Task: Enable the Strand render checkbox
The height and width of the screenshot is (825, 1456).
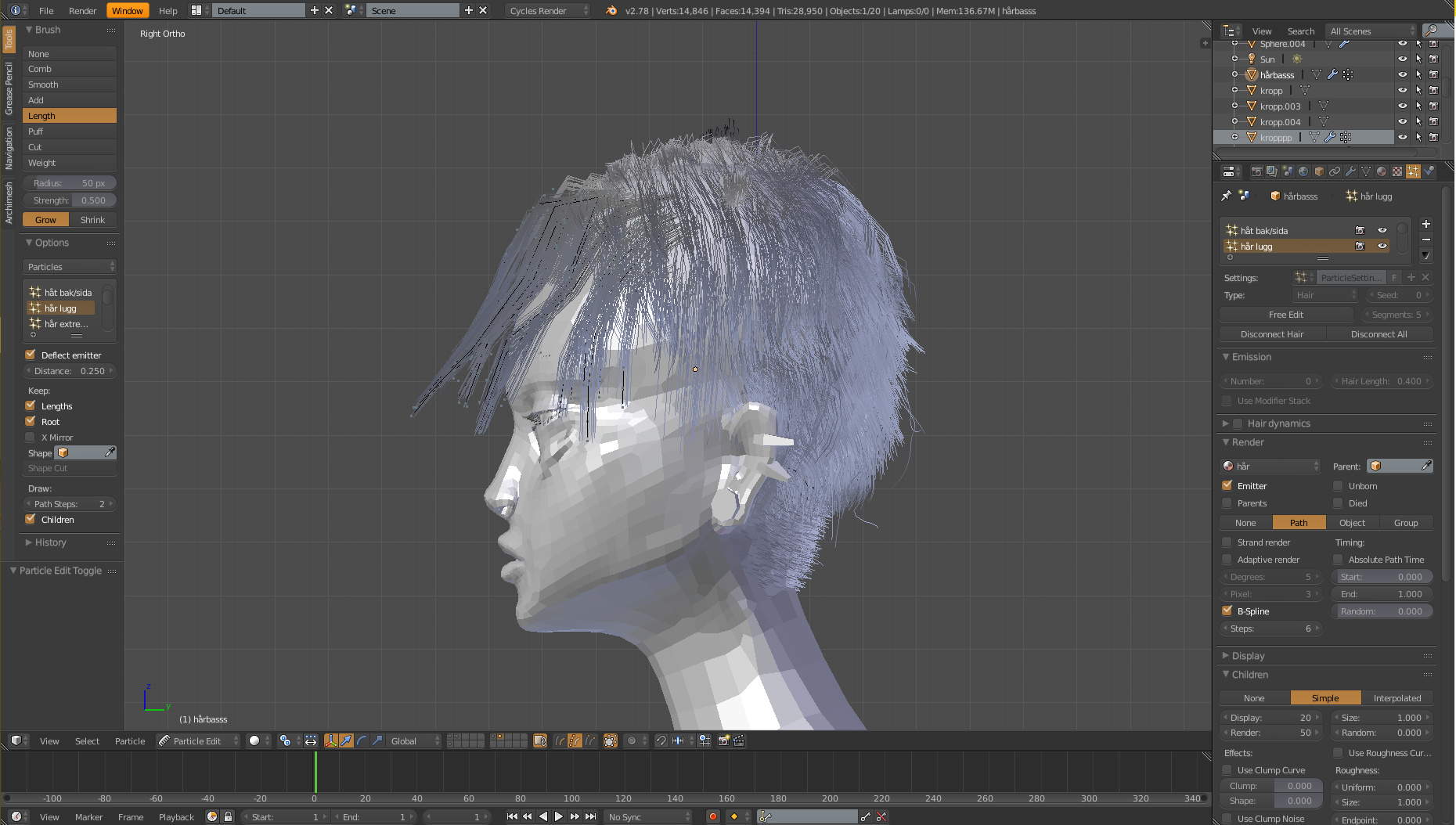Action: coord(1227,542)
